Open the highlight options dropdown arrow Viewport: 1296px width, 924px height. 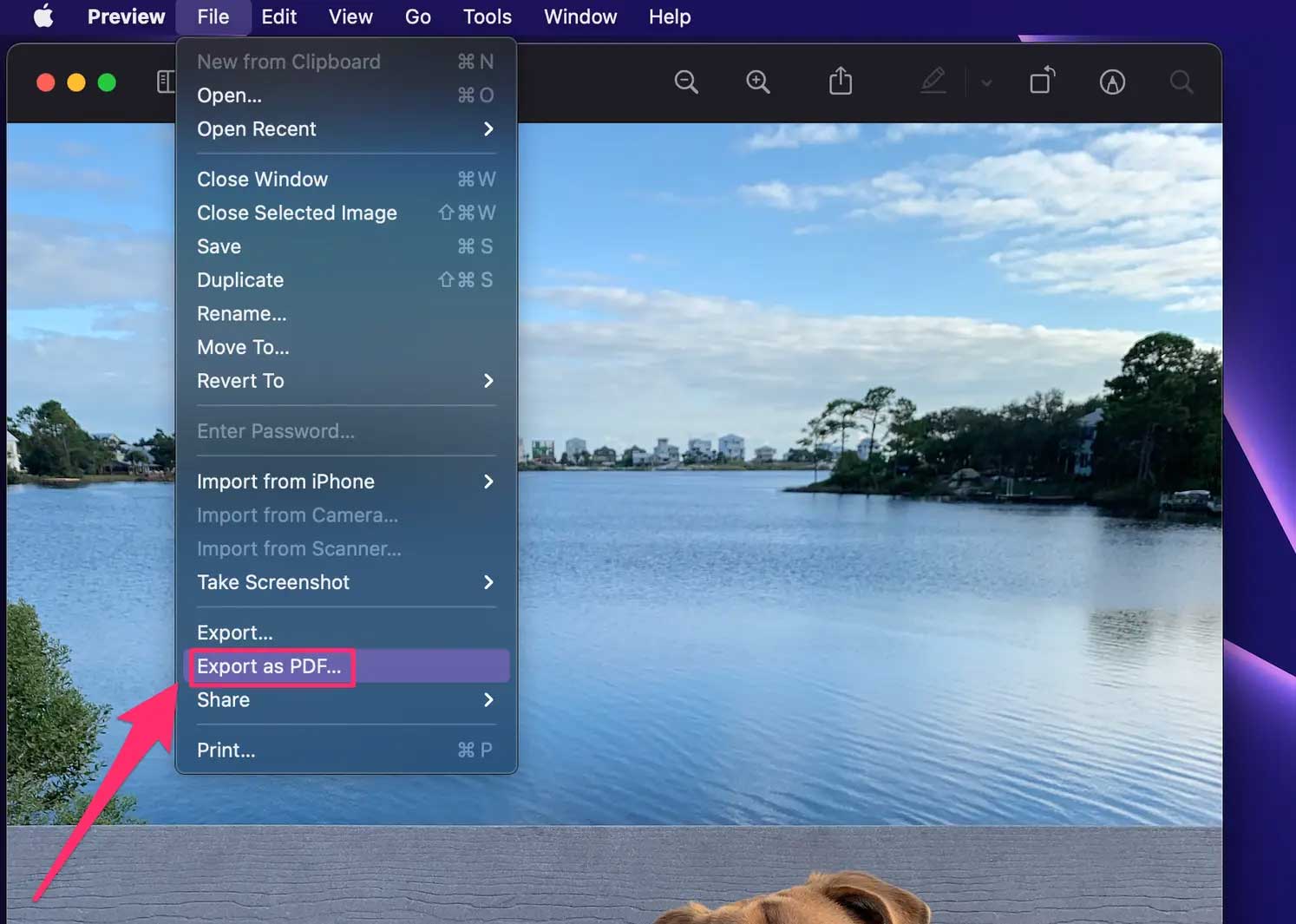pyautogui.click(x=986, y=83)
